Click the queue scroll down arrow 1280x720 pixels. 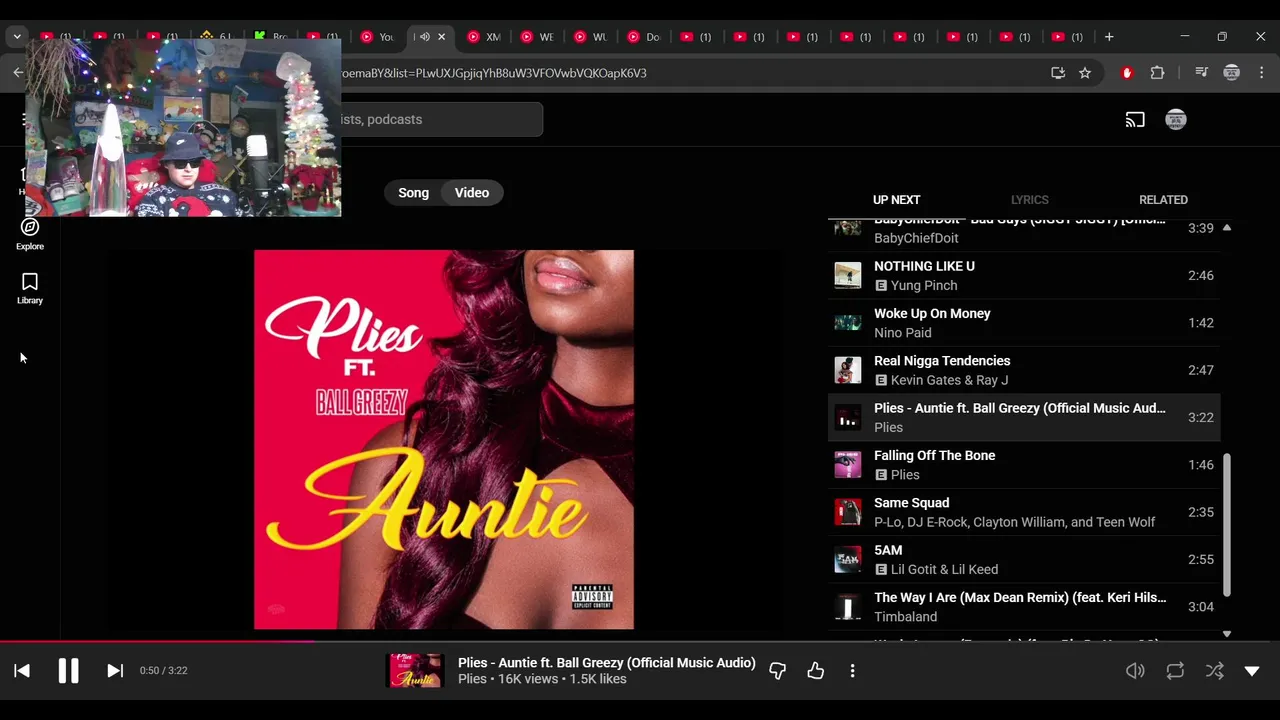[x=1227, y=634]
